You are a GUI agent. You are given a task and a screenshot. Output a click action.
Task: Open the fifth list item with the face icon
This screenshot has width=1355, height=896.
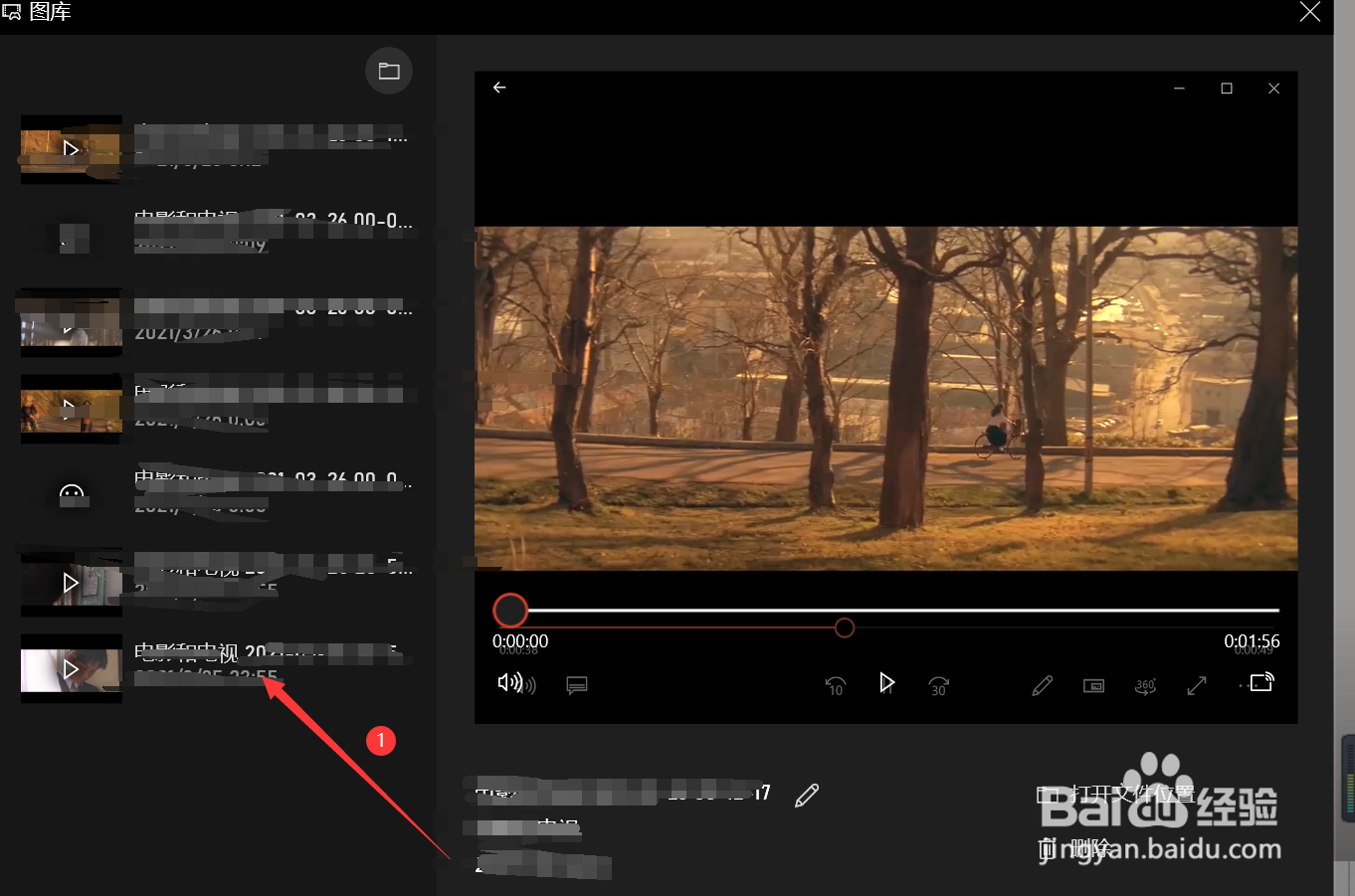coord(72,494)
